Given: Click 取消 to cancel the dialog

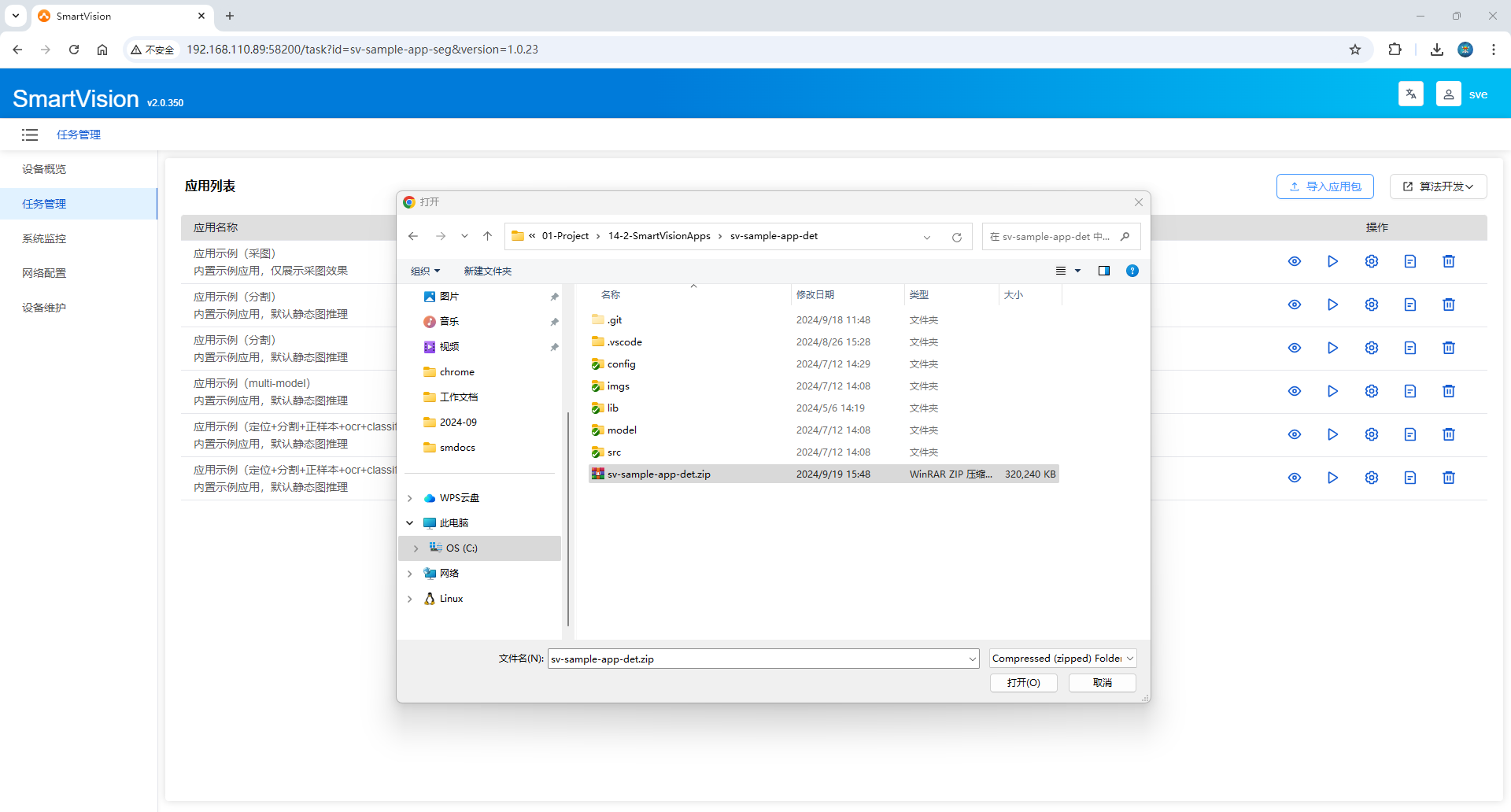Looking at the screenshot, I should coord(1103,683).
